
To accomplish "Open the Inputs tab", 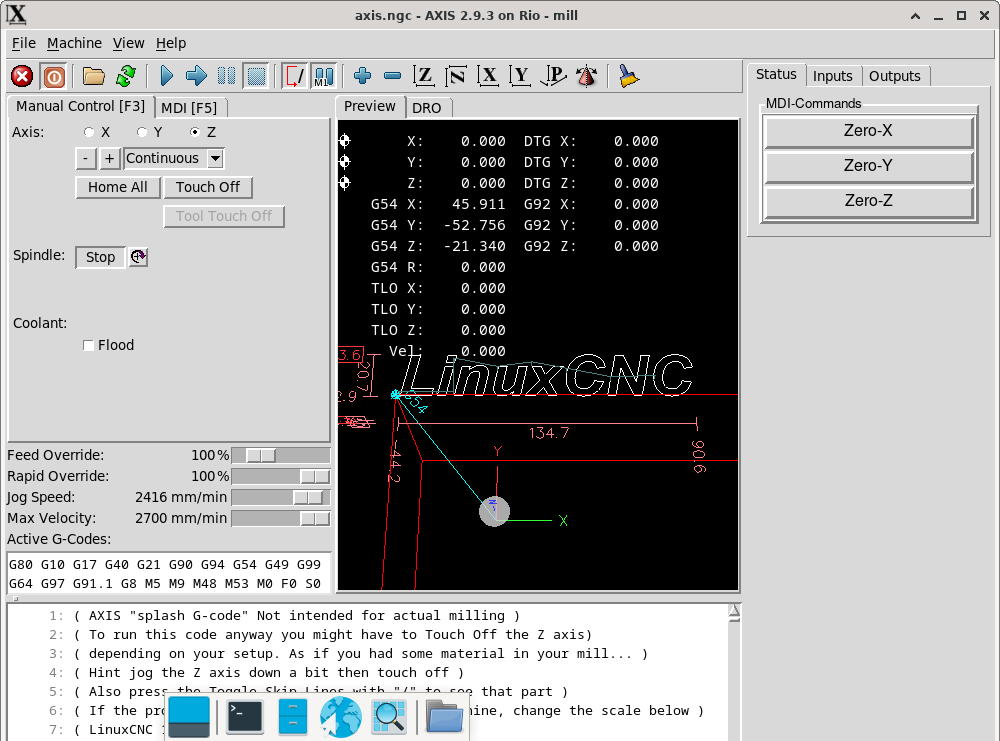I will point(832,76).
